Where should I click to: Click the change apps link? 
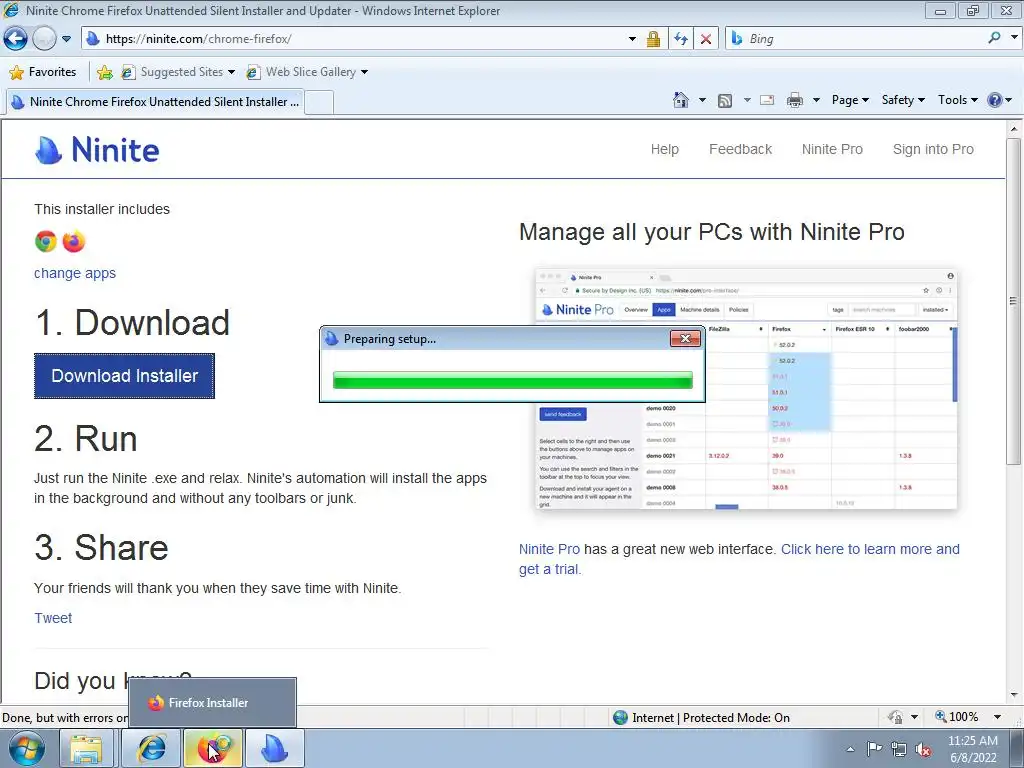tap(75, 273)
